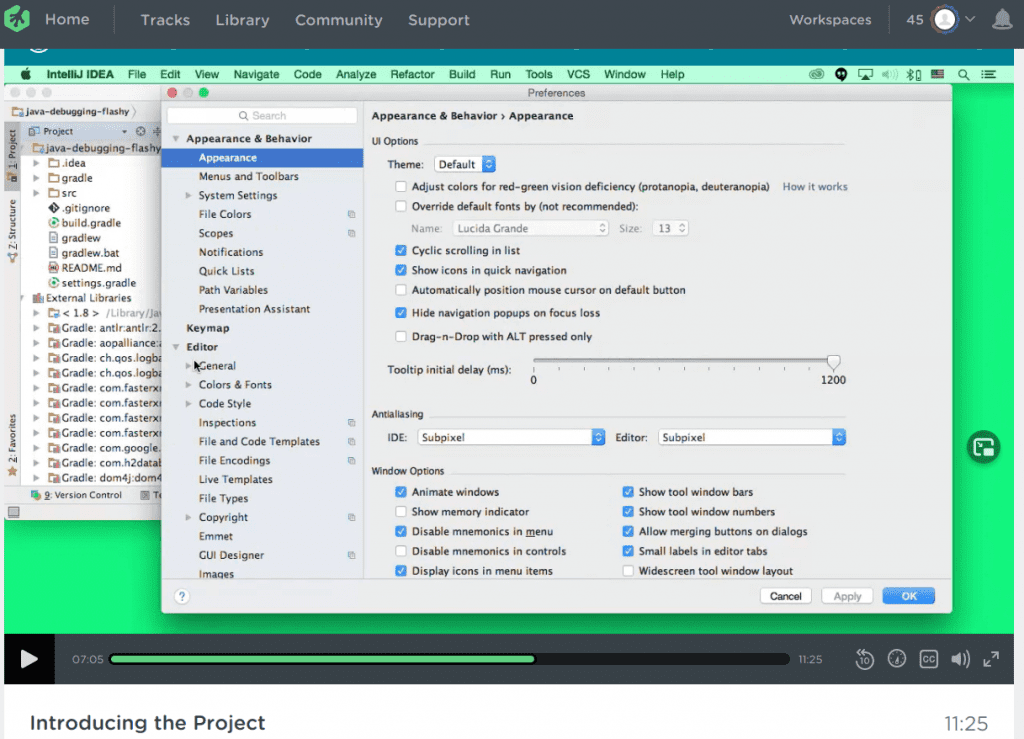This screenshot has width=1024, height=739.
Task: Open Spotlight search magnifier icon
Action: [x=963, y=74]
